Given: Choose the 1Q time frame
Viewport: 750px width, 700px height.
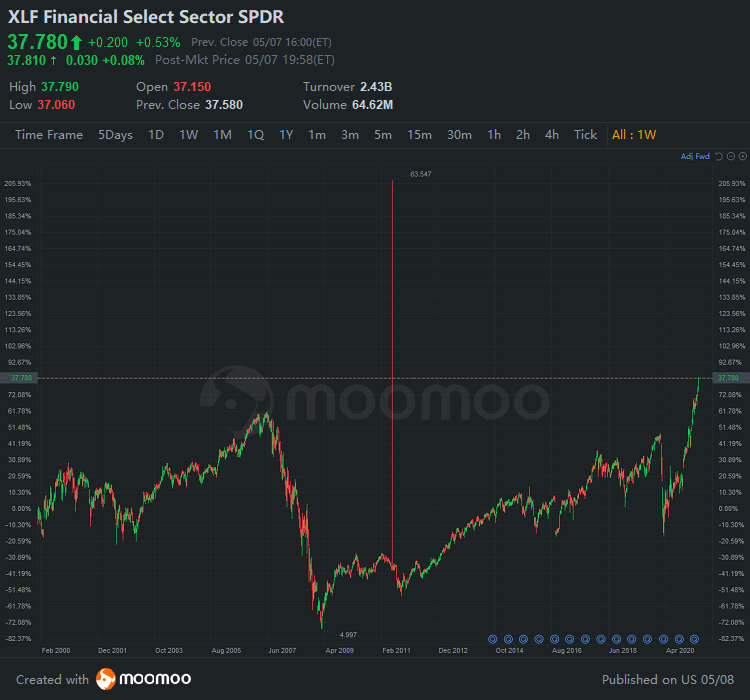Looking at the screenshot, I should tap(255, 135).
